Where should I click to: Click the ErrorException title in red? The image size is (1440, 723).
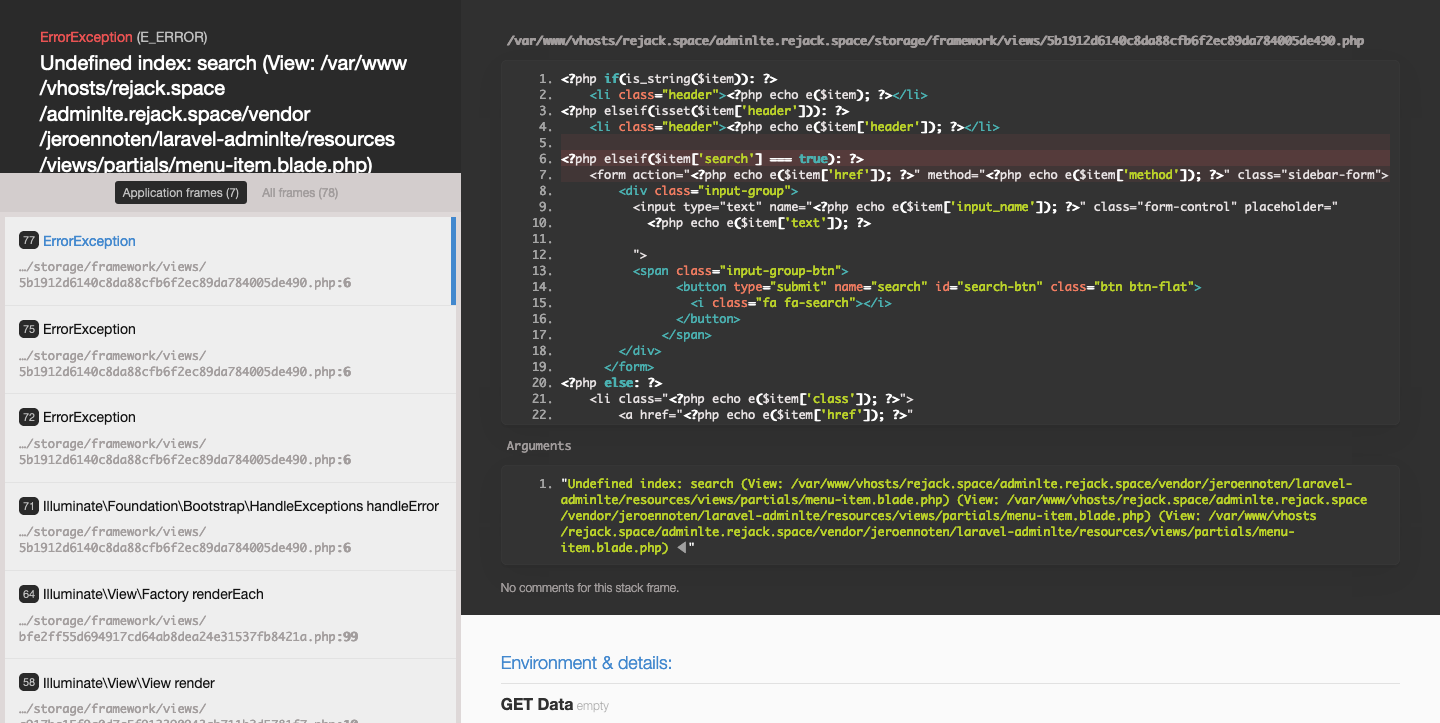[86, 37]
